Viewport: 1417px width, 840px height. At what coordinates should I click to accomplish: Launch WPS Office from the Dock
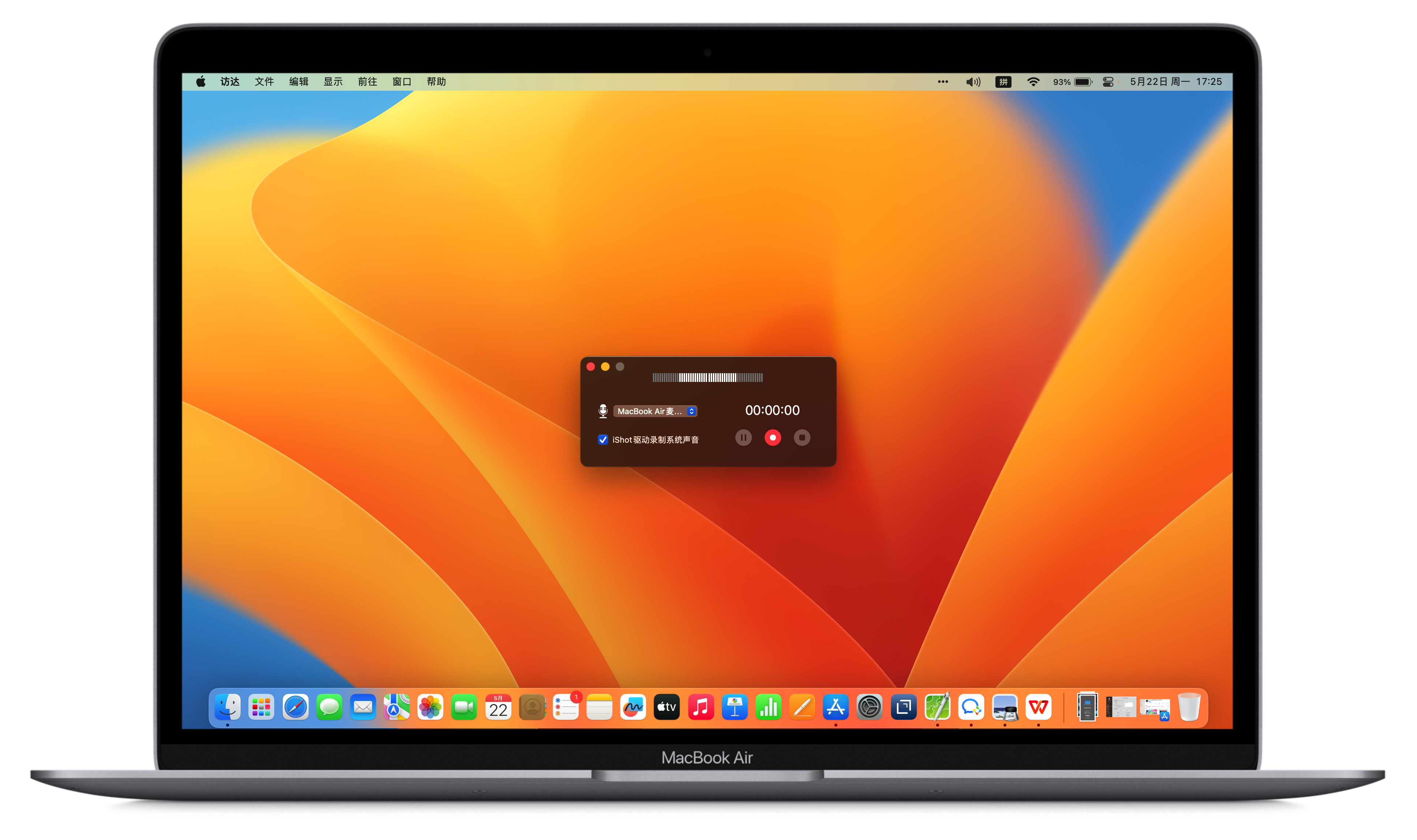click(x=1039, y=707)
